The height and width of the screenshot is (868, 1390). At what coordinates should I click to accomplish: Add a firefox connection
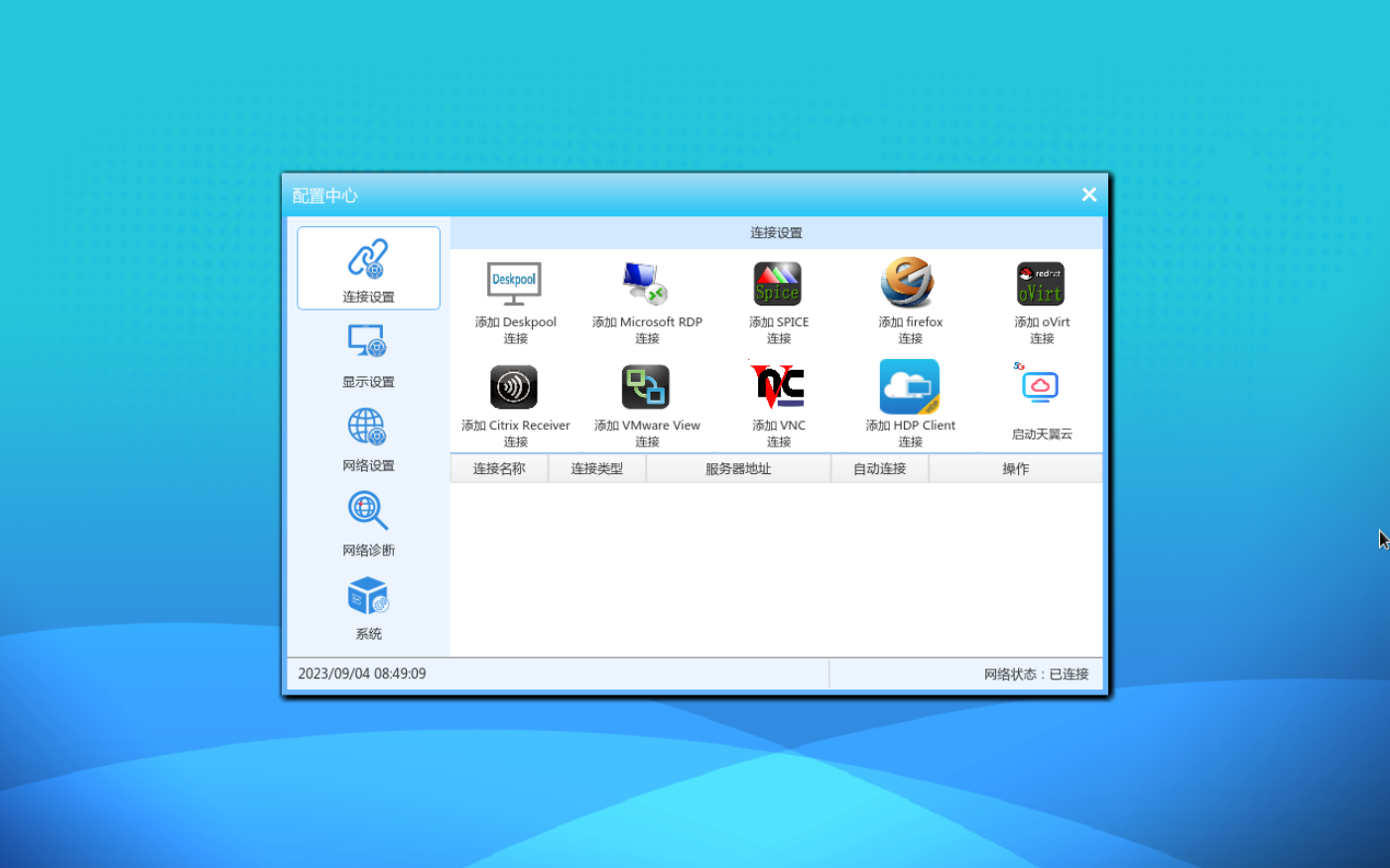point(910,302)
